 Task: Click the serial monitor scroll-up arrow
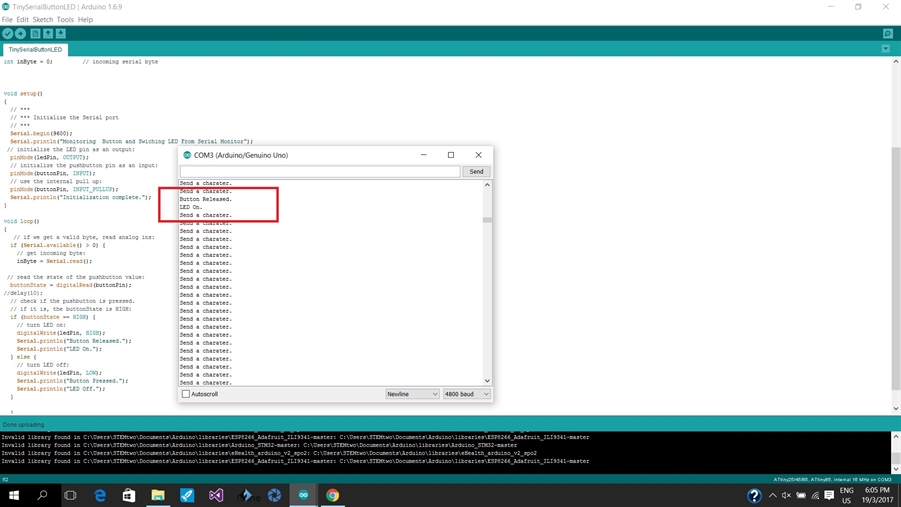487,185
